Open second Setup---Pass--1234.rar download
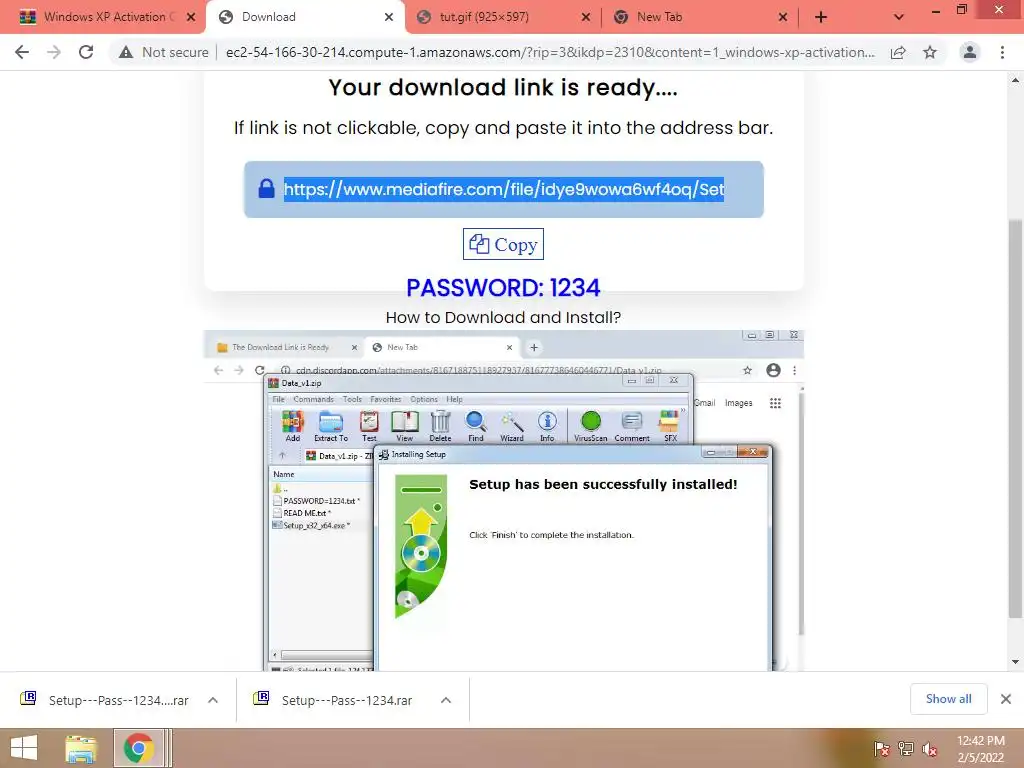 tap(333, 700)
